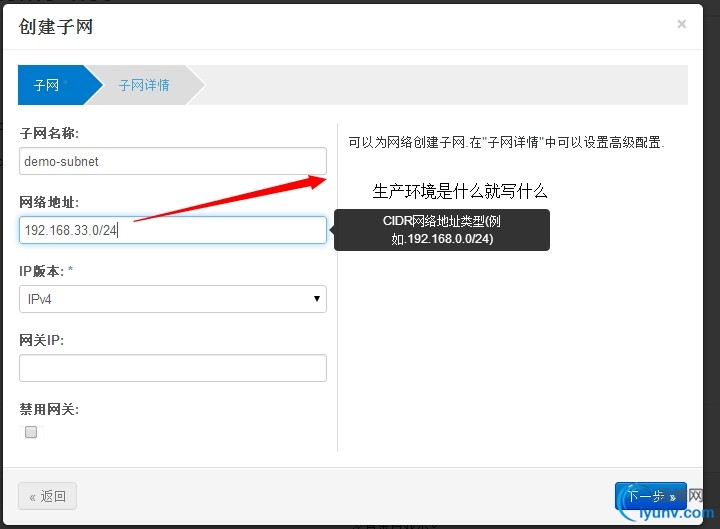
Task: Enable the 禁用网关 checkbox
Action: (31, 432)
